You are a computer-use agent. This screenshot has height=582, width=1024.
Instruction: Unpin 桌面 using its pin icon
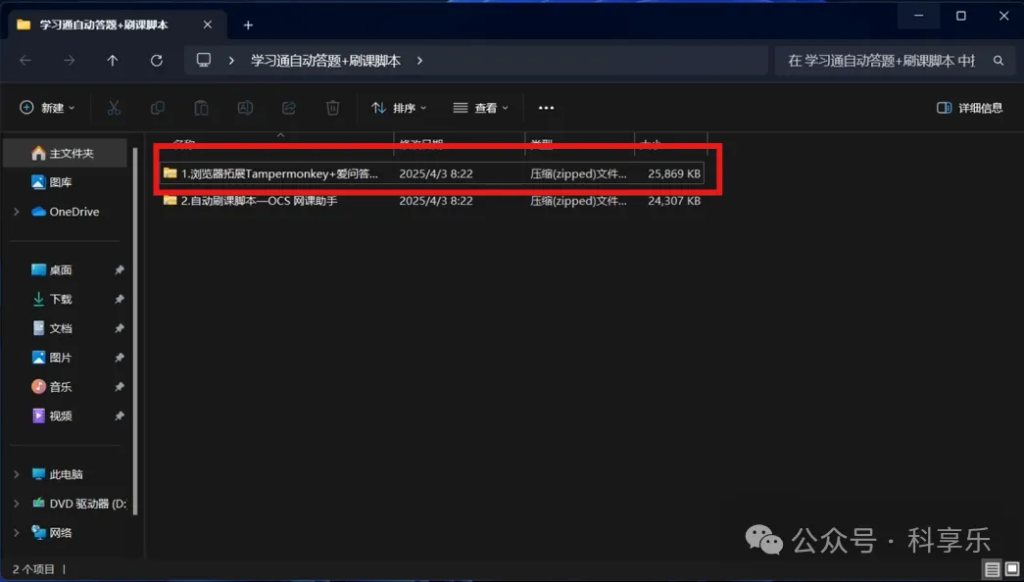click(x=119, y=270)
